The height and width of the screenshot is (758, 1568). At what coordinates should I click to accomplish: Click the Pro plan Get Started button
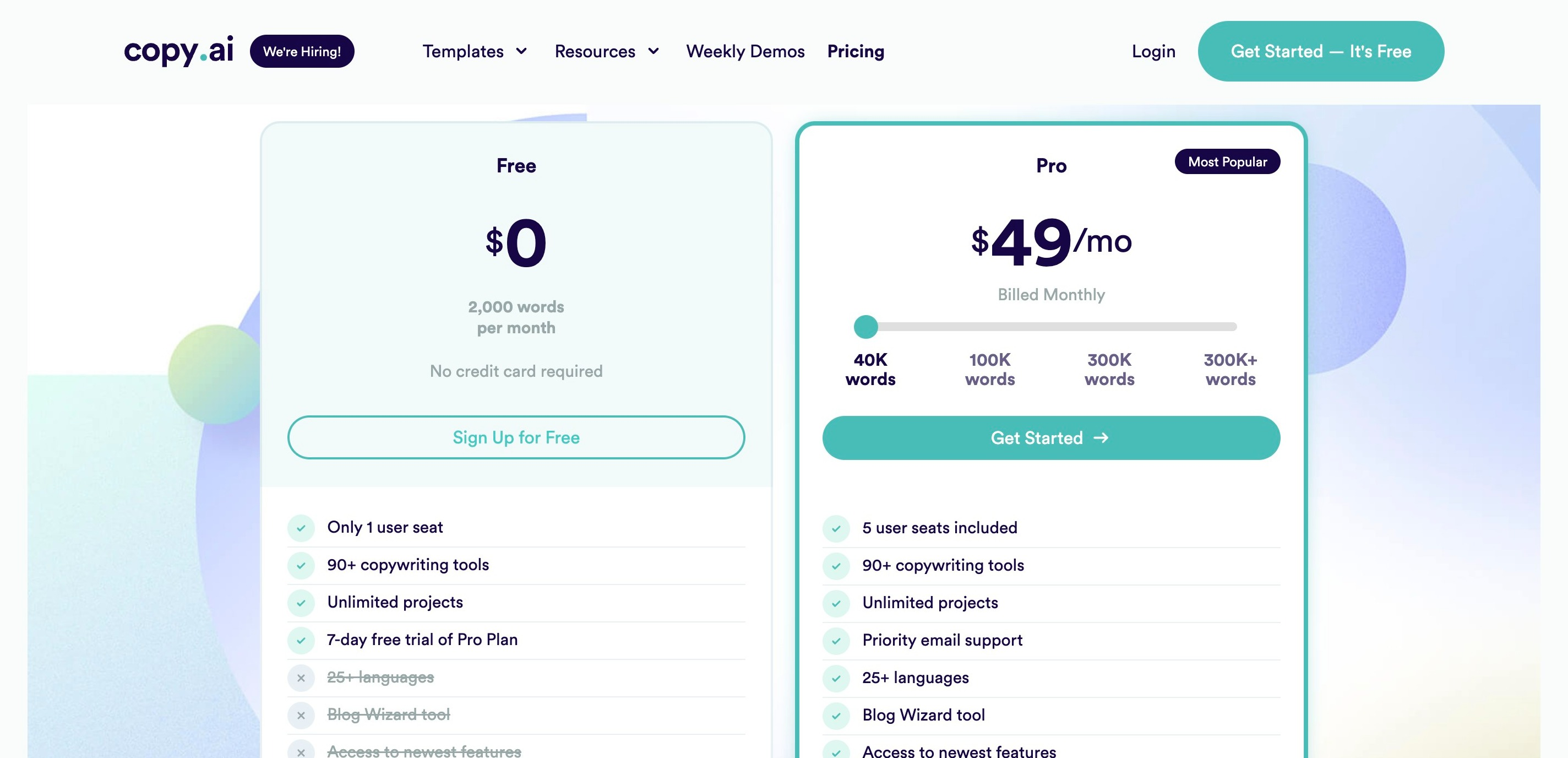(x=1050, y=438)
